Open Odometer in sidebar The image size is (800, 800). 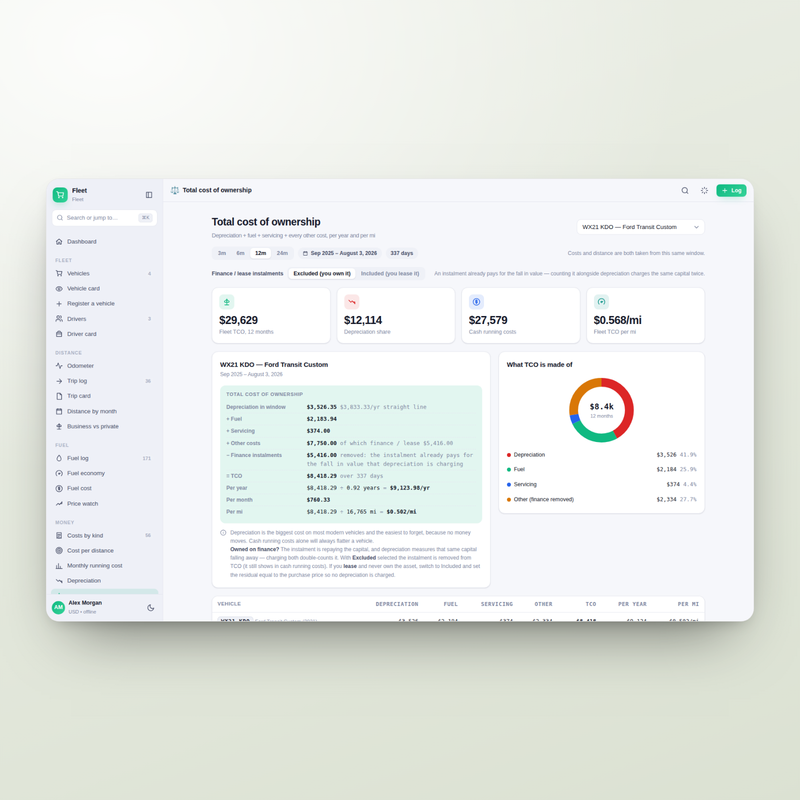pyautogui.click(x=105, y=366)
